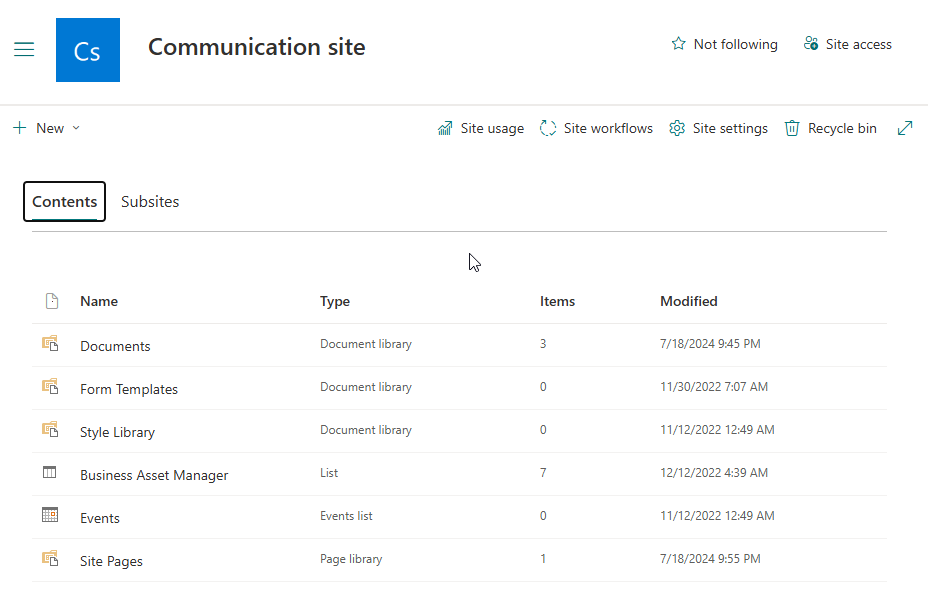The width and height of the screenshot is (928, 592).
Task: Open the Style Library
Action: tap(117, 433)
